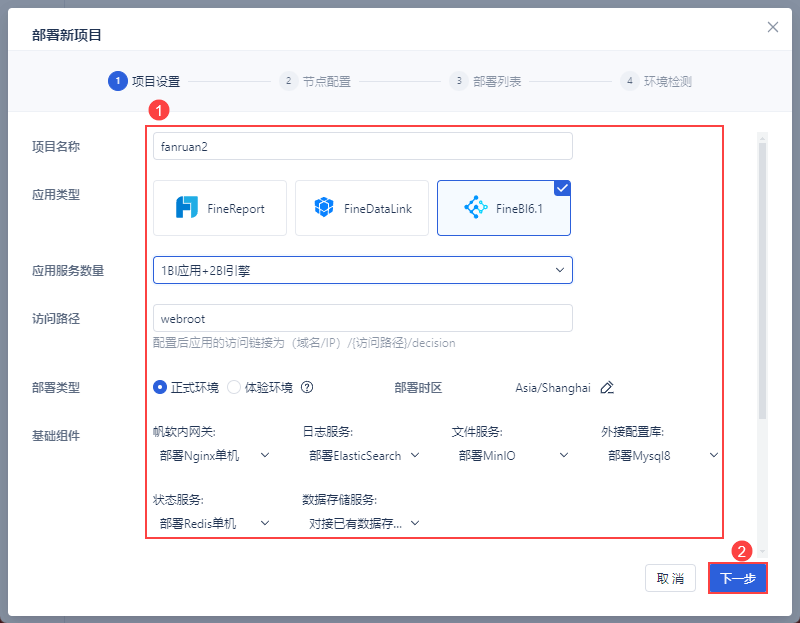Select the FineDataLink application type
The height and width of the screenshot is (623, 800).
(x=362, y=208)
